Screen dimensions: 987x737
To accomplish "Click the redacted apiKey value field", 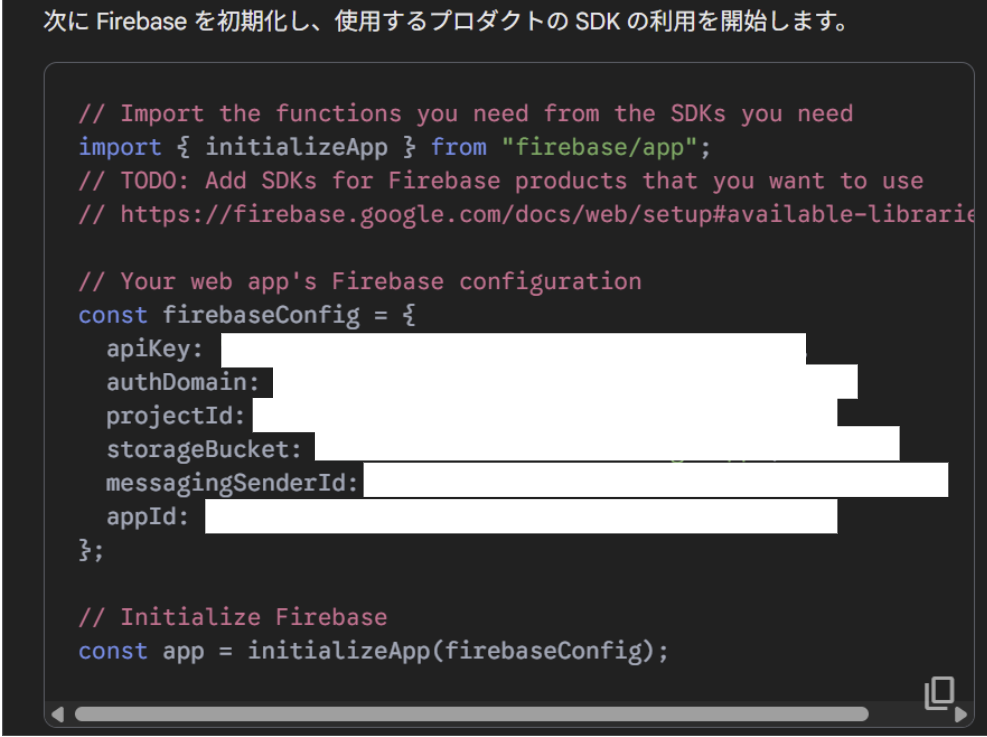I will [x=512, y=349].
